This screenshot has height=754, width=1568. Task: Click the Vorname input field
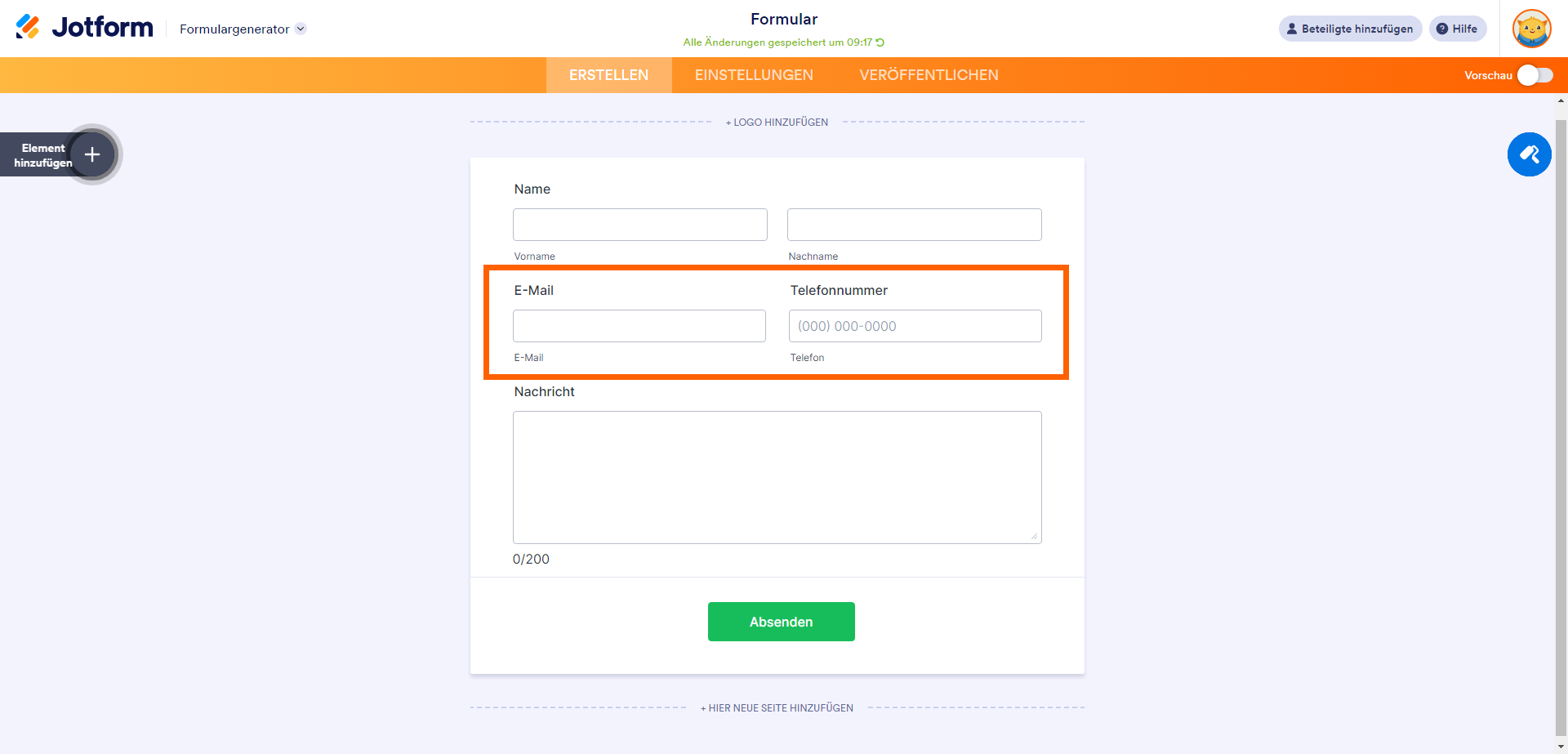point(639,225)
